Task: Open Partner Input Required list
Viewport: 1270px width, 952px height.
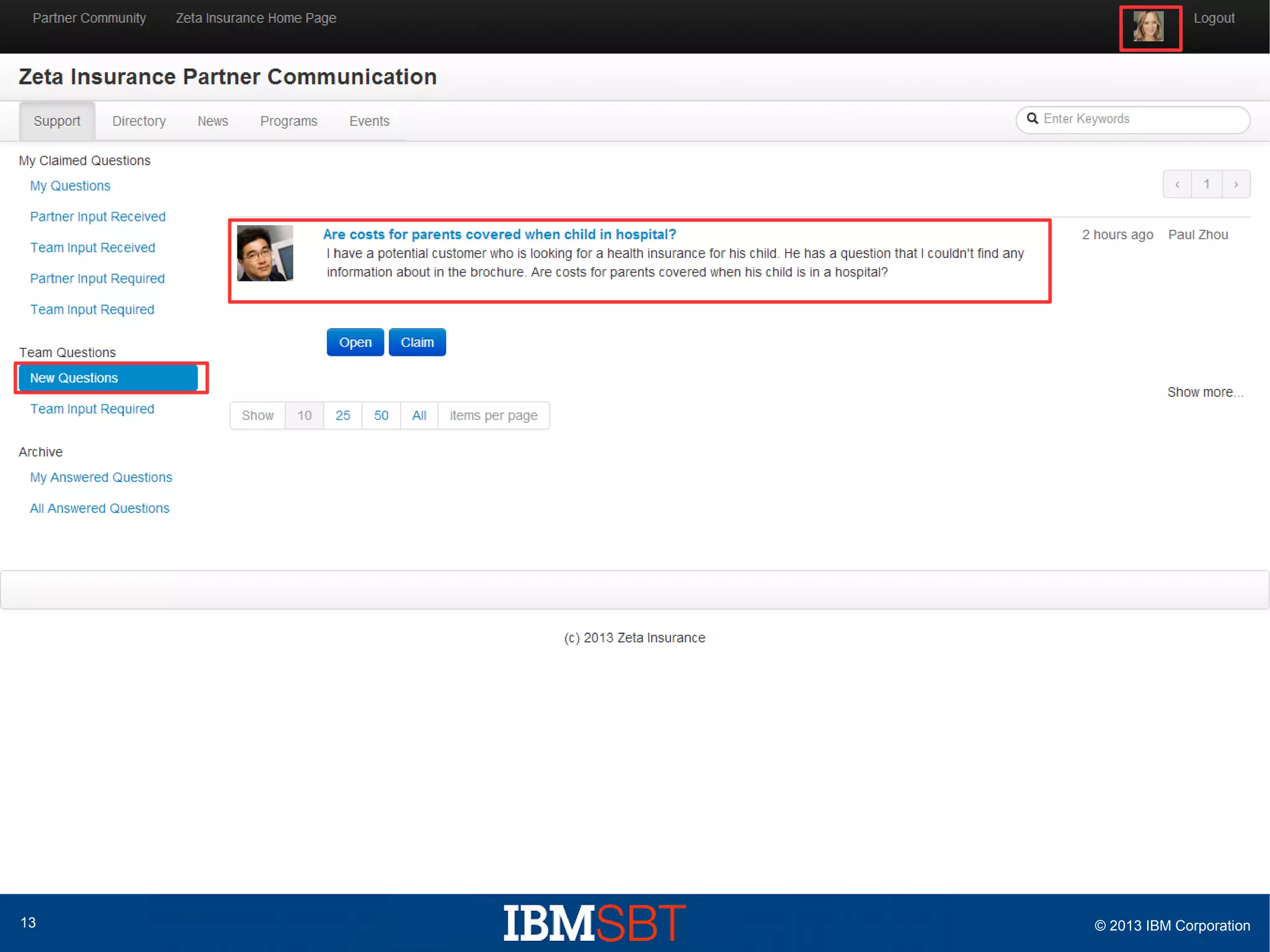Action: pyautogui.click(x=97, y=278)
